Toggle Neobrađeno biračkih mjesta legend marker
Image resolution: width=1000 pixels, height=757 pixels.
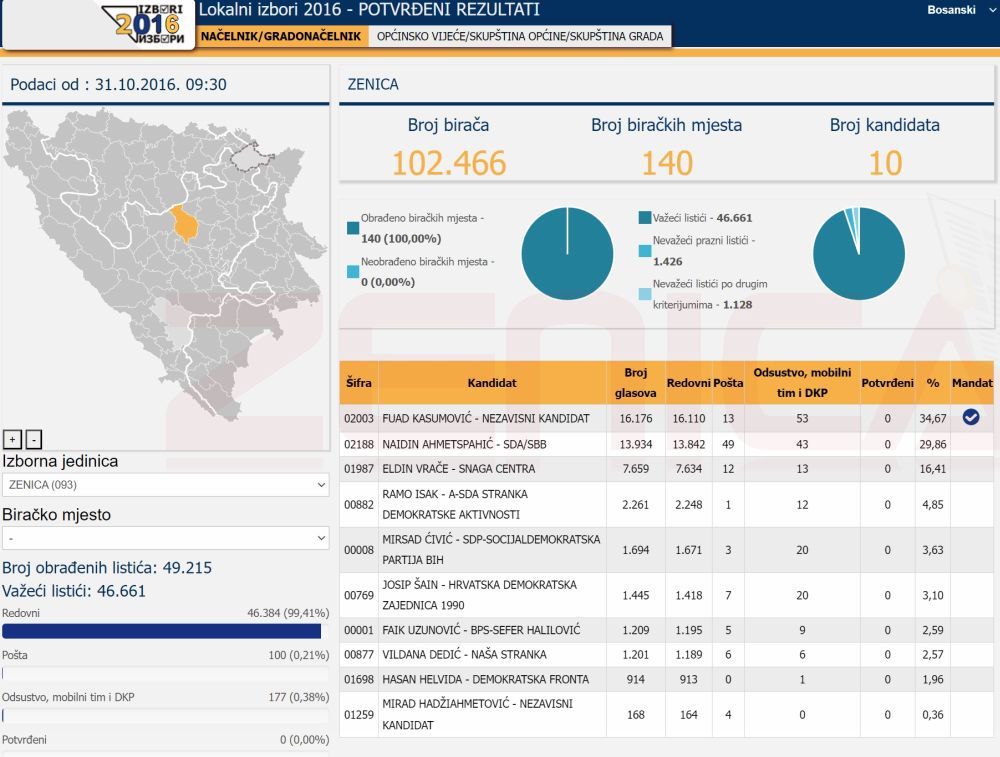[x=353, y=271]
